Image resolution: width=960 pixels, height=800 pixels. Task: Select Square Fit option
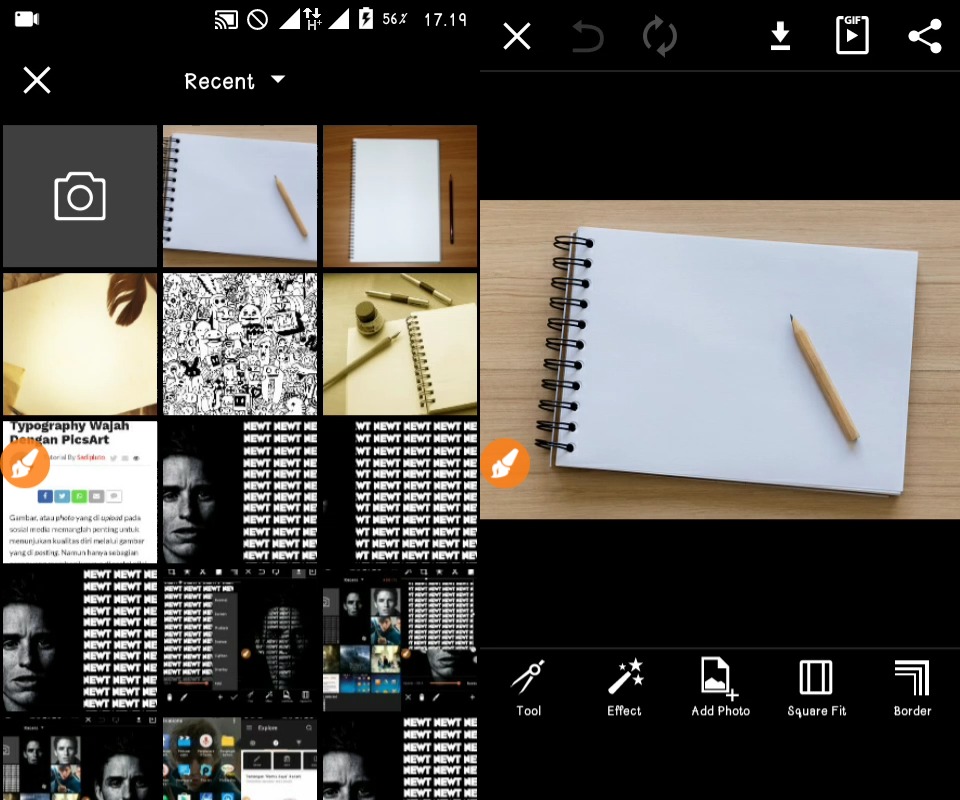(816, 688)
